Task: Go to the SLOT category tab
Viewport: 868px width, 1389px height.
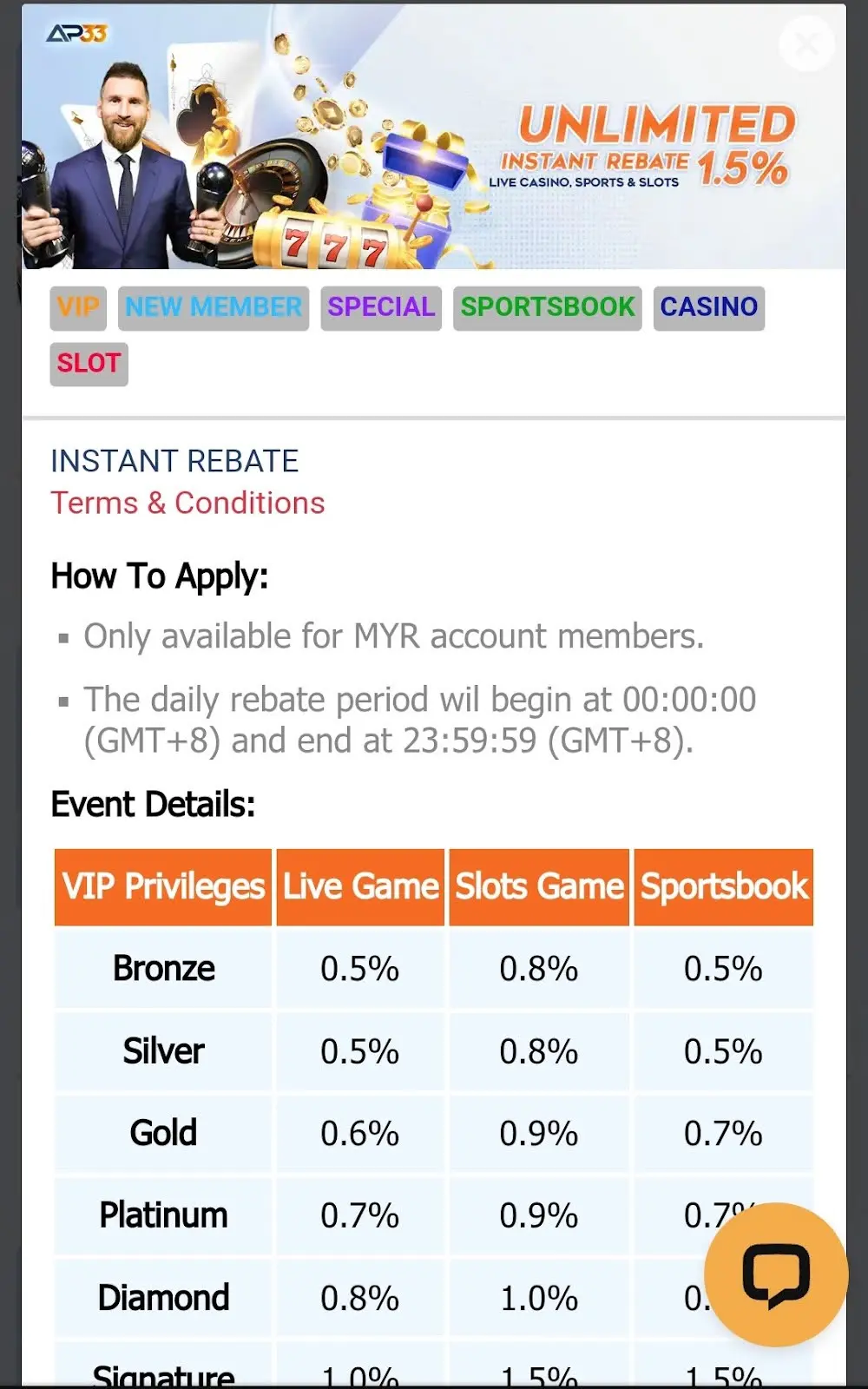Action: pos(89,363)
